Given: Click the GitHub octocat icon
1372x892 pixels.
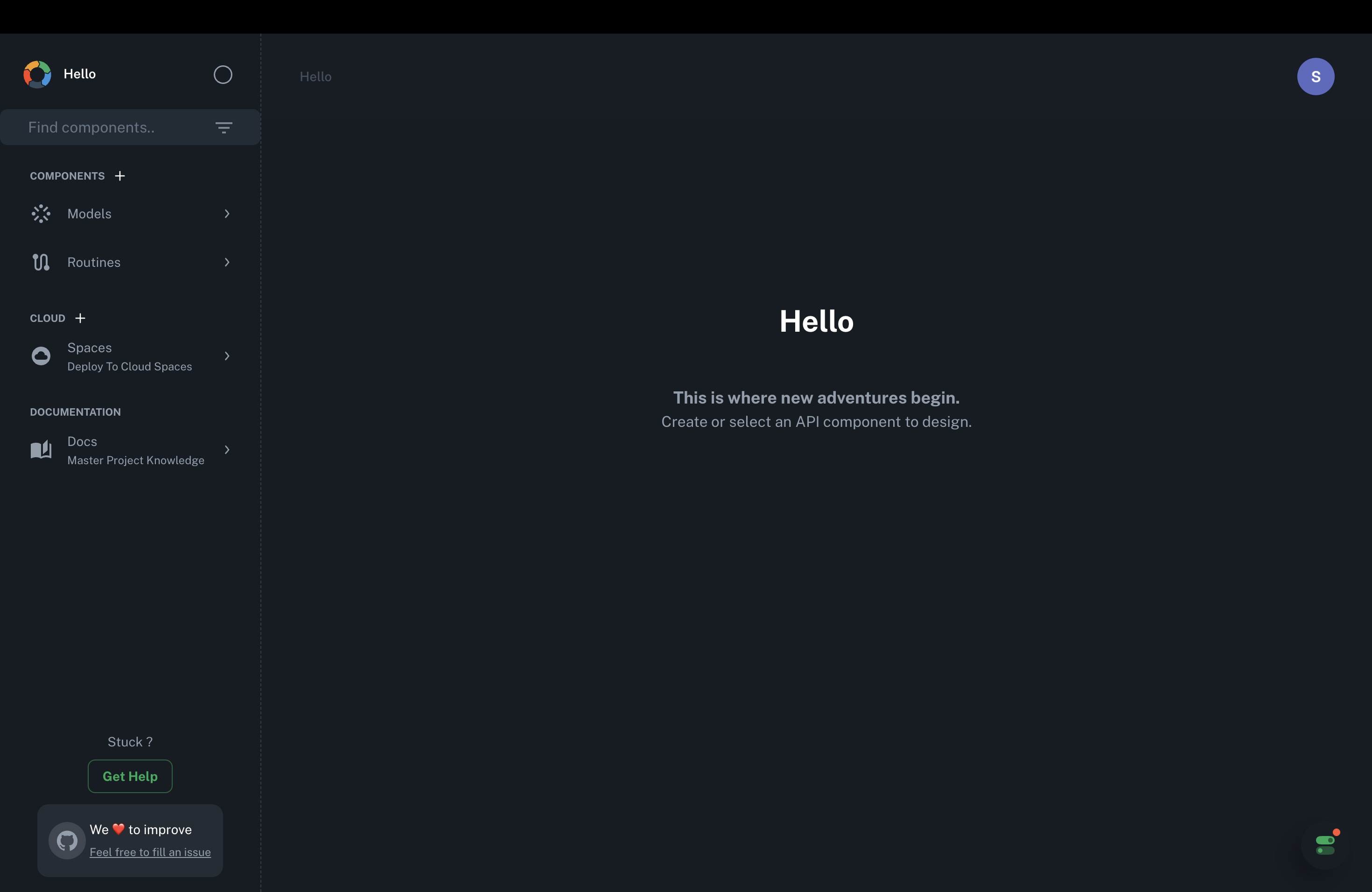Looking at the screenshot, I should (x=67, y=841).
